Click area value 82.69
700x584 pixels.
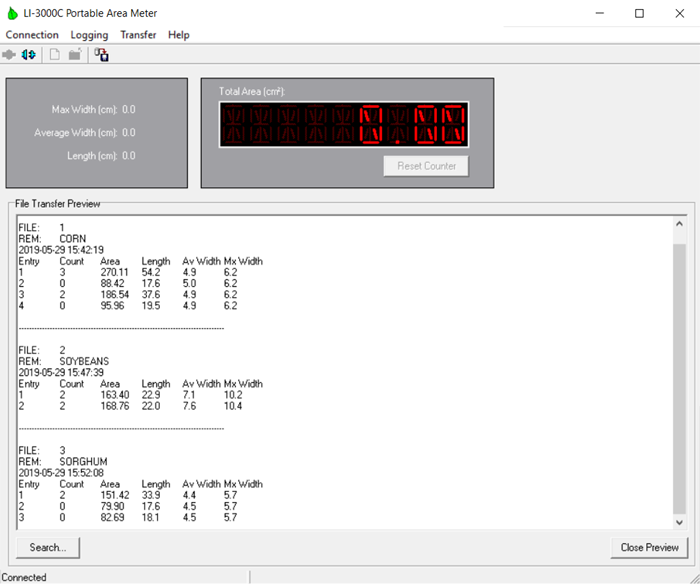(112, 517)
